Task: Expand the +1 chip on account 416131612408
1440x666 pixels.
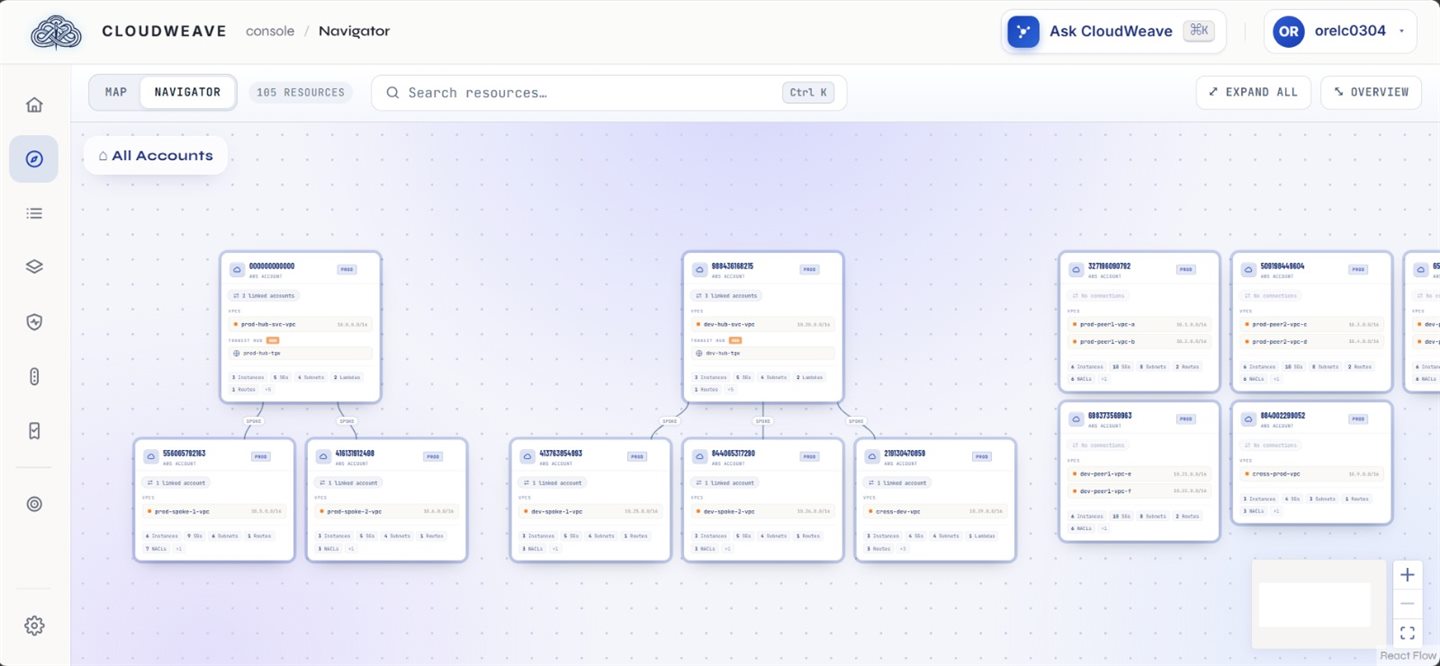Action: coord(351,549)
